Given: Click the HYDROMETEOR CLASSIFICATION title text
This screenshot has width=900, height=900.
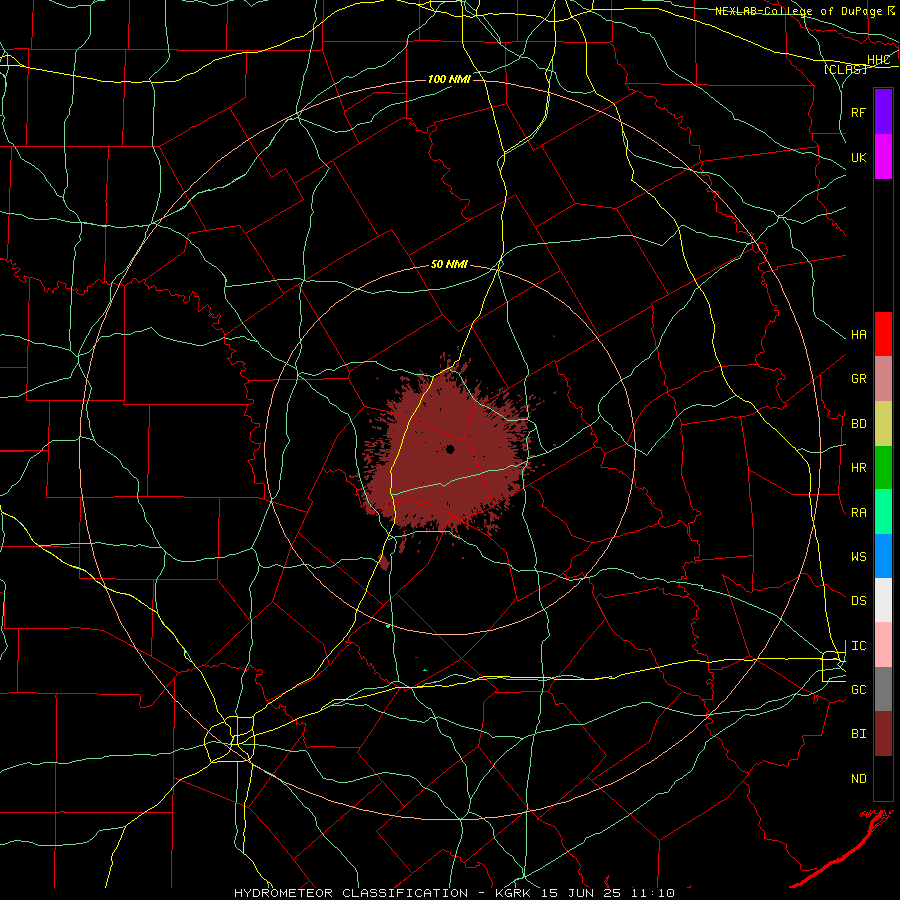Looking at the screenshot, I should tap(351, 893).
